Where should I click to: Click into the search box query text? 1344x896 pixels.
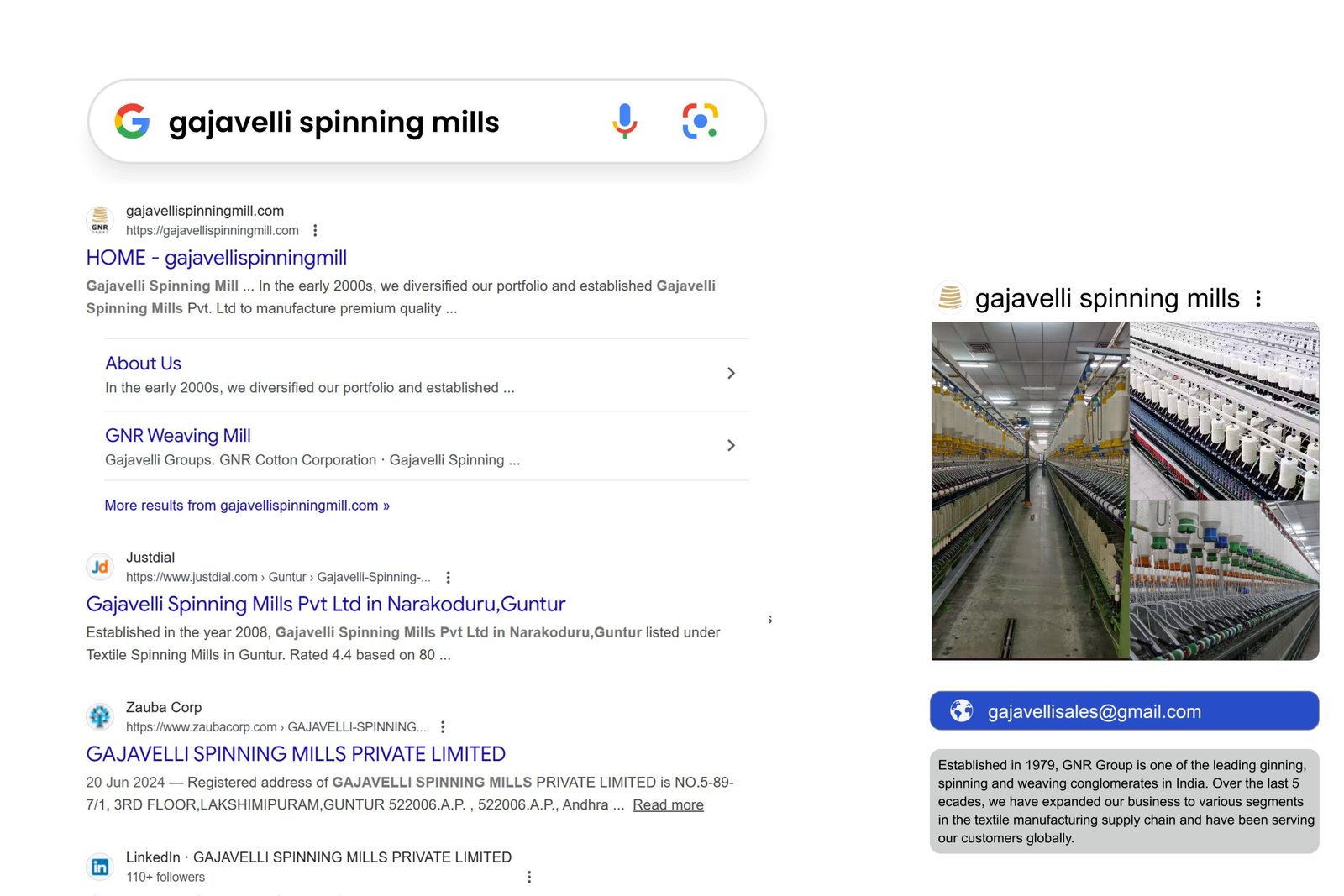click(333, 123)
